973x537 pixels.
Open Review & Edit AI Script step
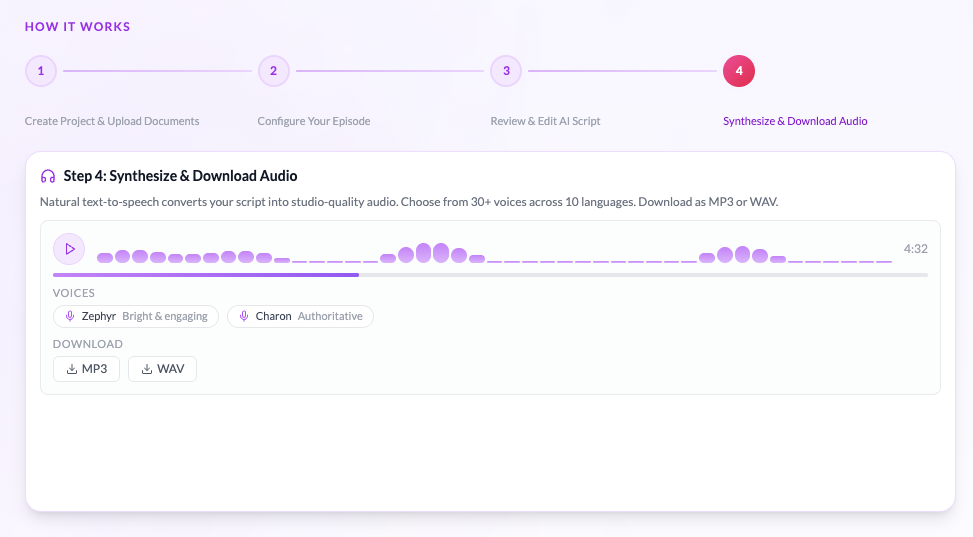[545, 121]
